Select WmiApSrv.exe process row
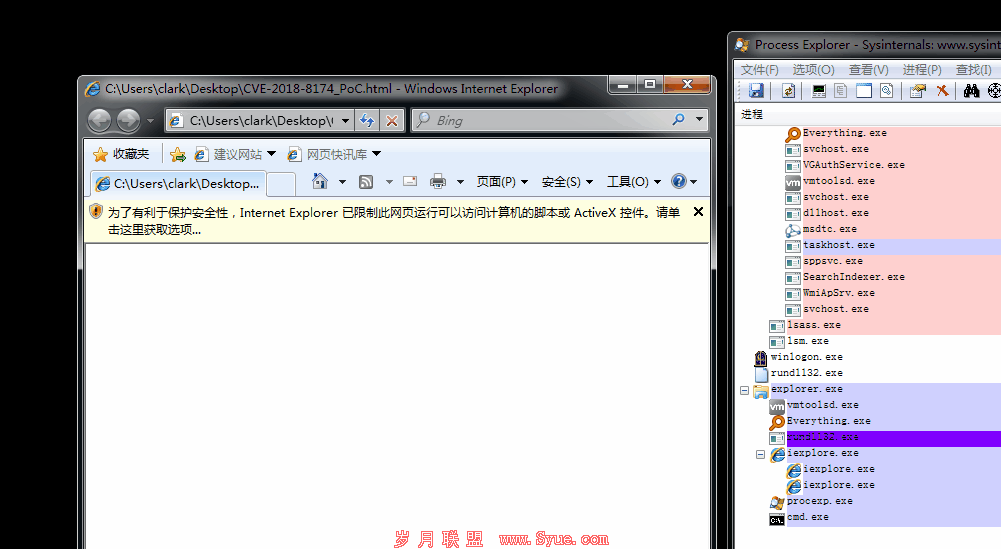 click(892, 293)
